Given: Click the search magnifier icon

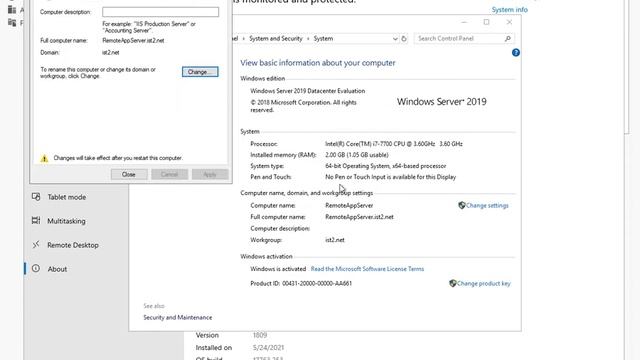Looking at the screenshot, I should 508,38.
